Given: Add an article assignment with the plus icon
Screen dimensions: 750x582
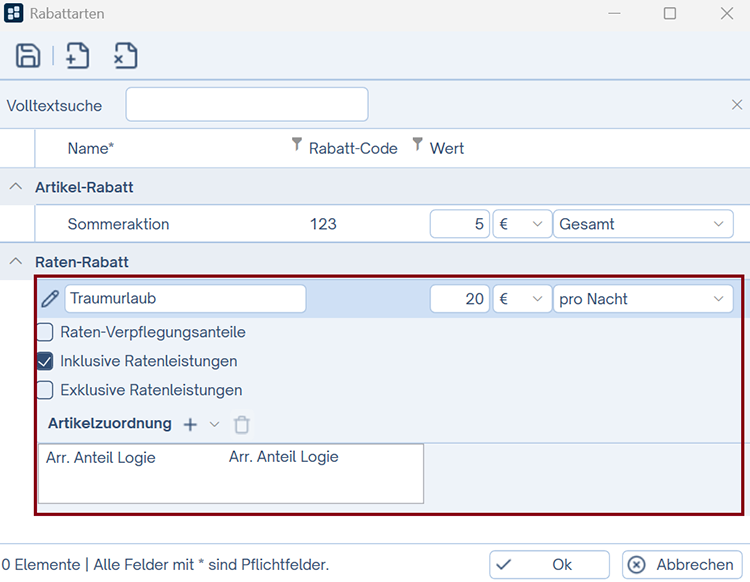Looking at the screenshot, I should 190,425.
